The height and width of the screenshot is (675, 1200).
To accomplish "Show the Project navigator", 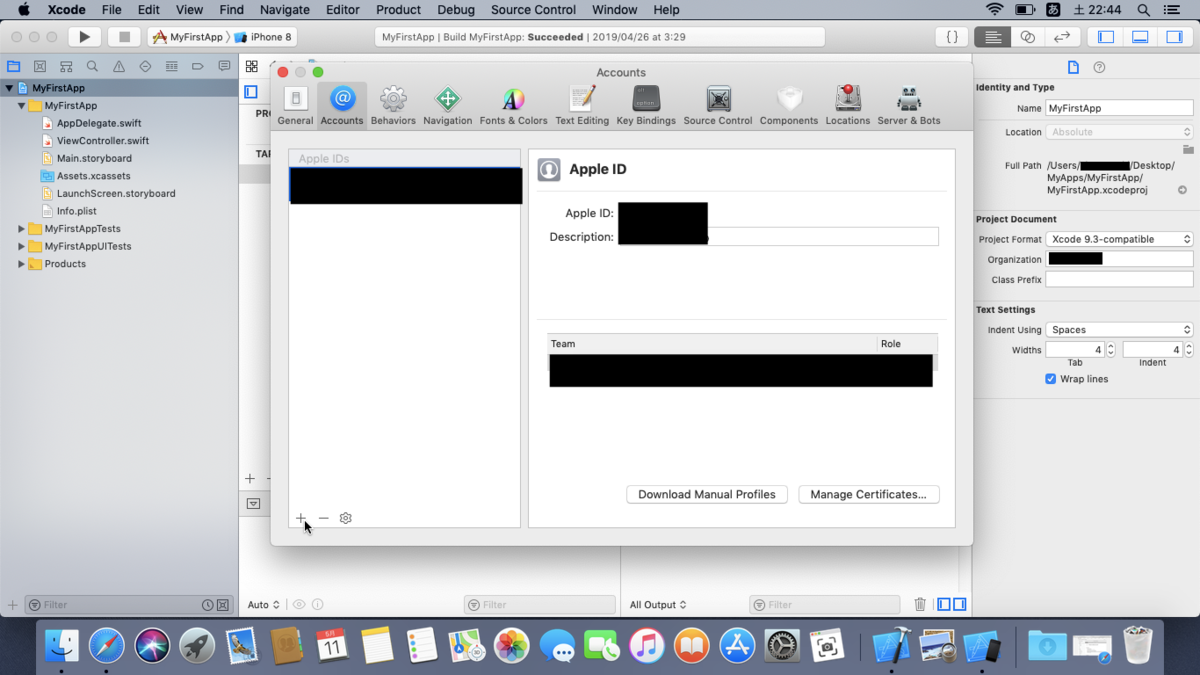I will pyautogui.click(x=14, y=67).
